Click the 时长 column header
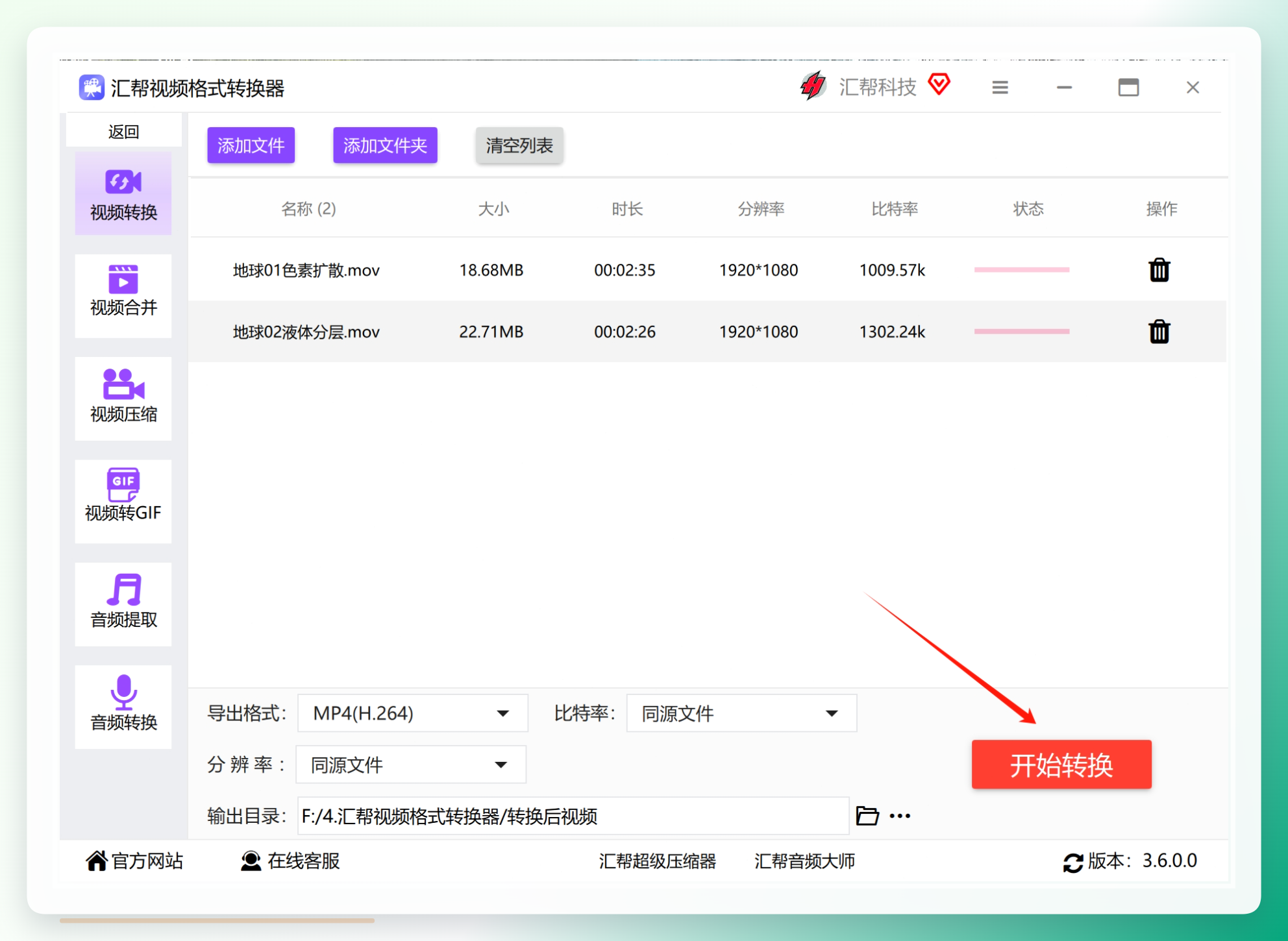 [627, 209]
